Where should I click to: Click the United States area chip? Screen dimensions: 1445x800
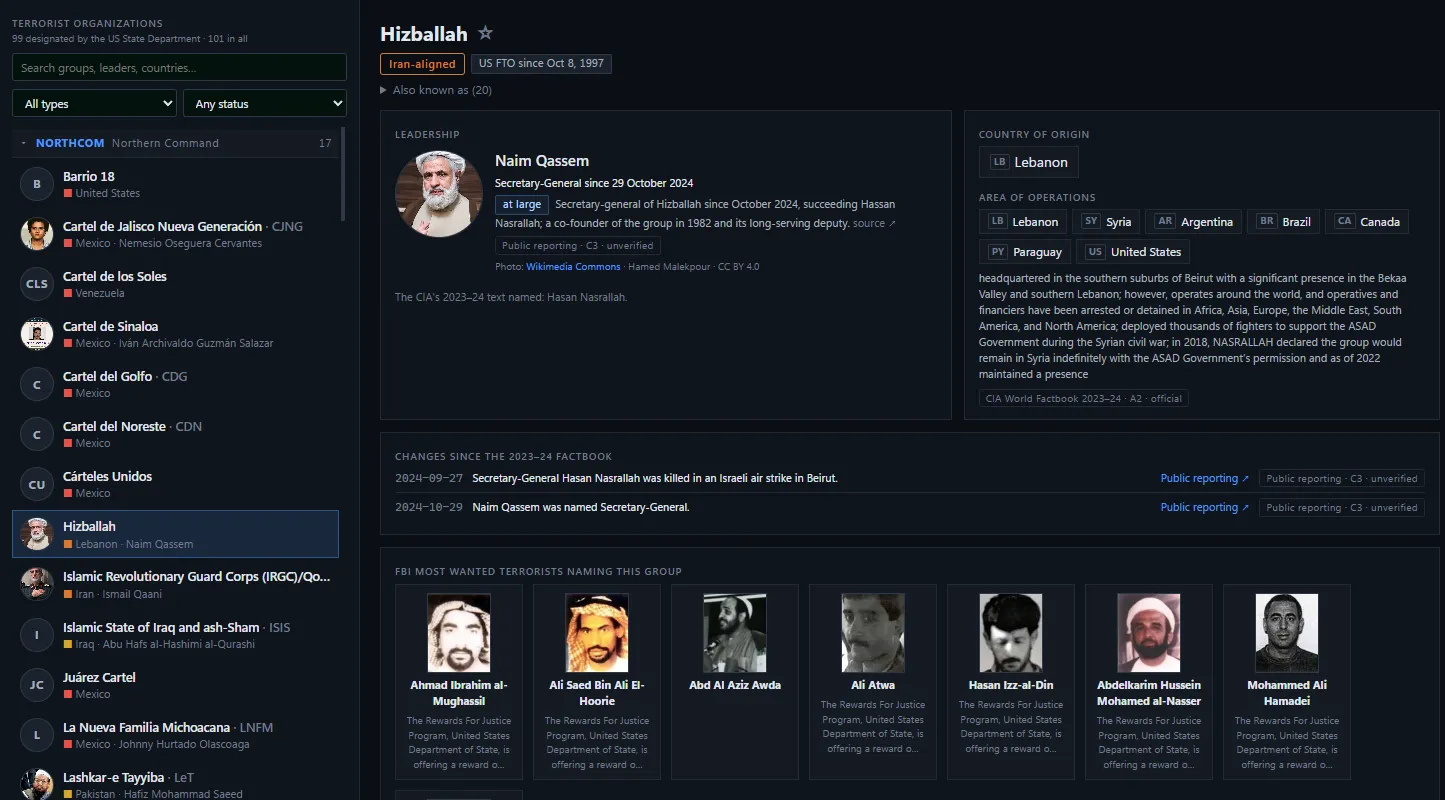pos(1134,252)
